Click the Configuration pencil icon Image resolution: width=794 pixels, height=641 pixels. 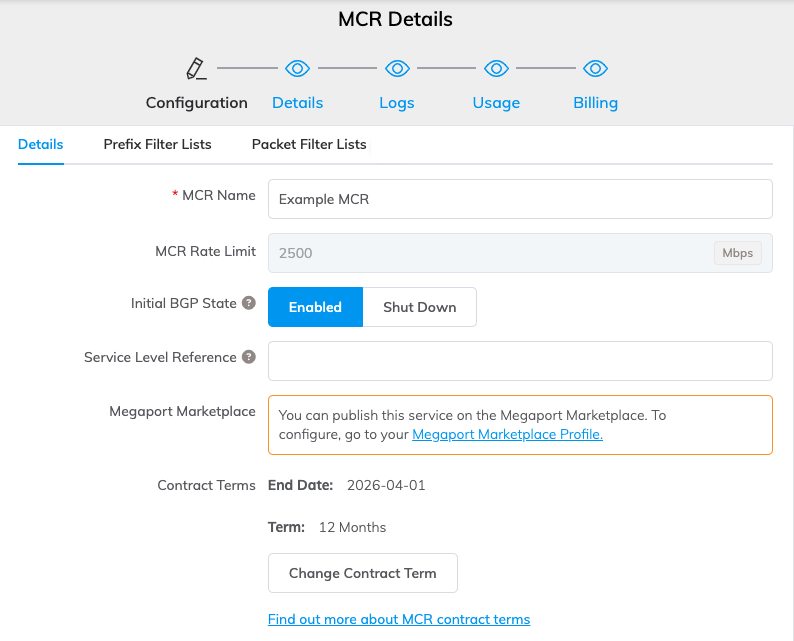coord(196,68)
